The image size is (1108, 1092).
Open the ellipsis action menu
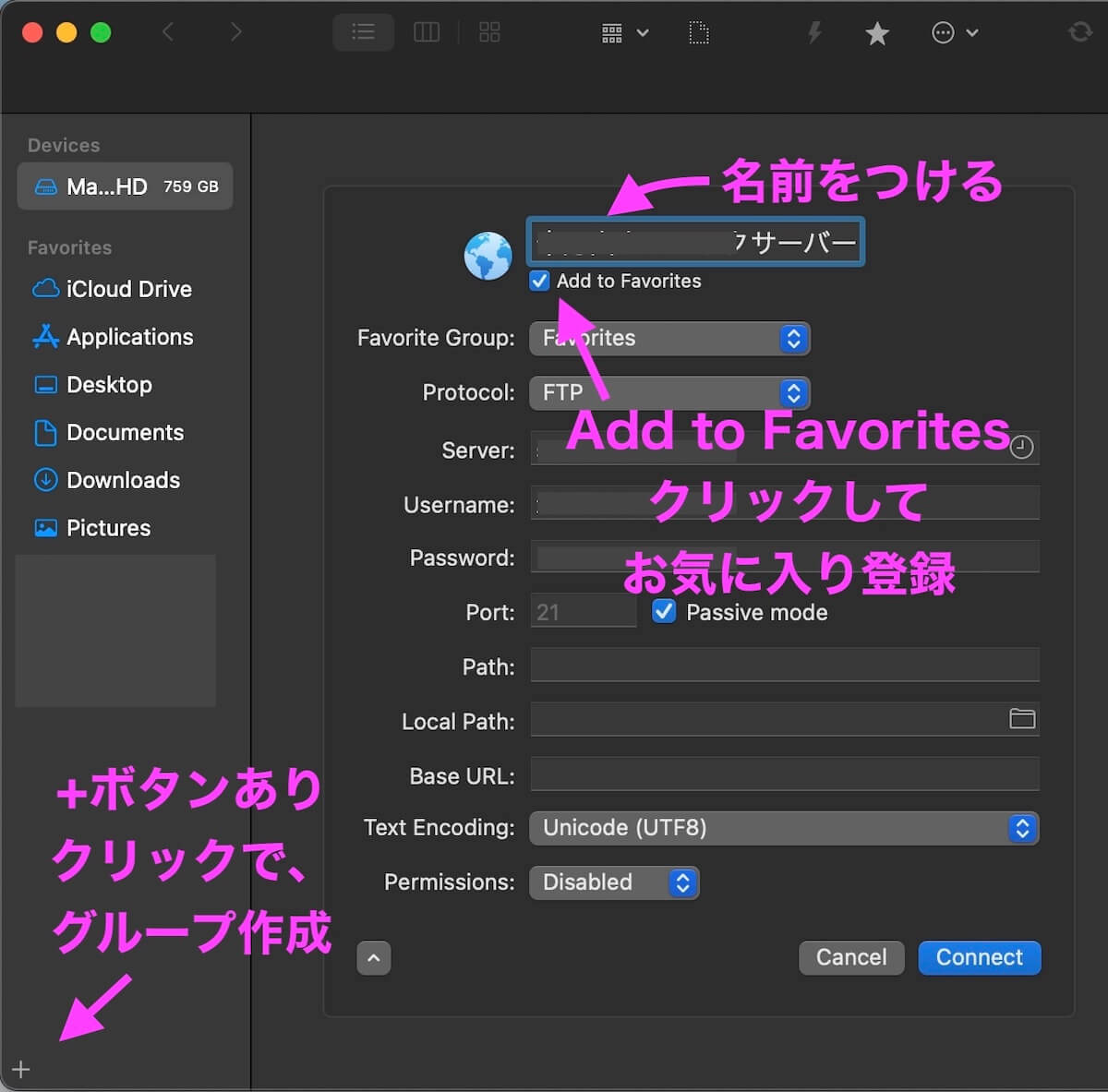click(x=955, y=33)
